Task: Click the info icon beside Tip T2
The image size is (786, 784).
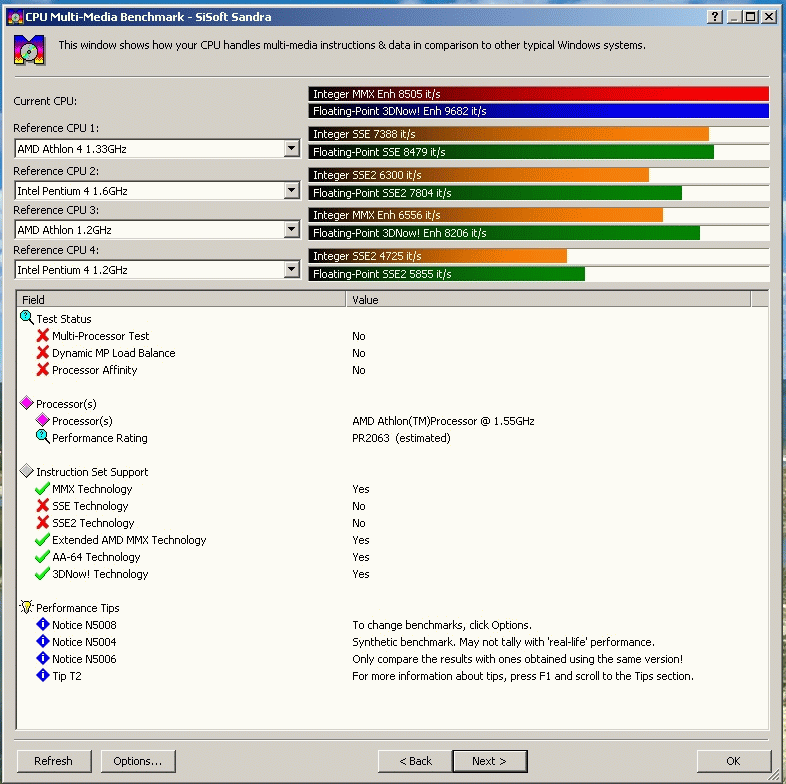Action: coord(43,675)
